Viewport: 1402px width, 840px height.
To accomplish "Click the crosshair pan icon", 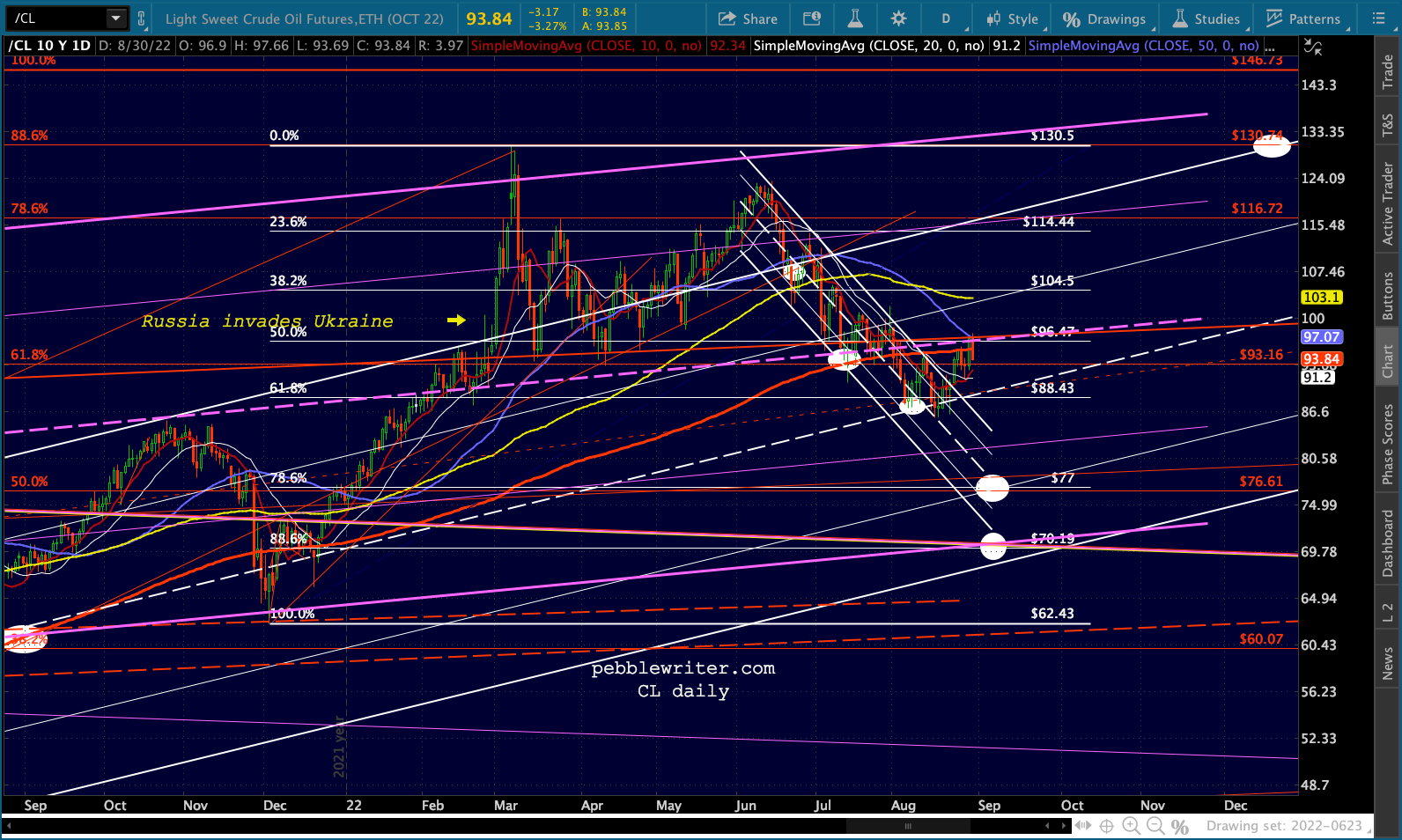I will pyautogui.click(x=1107, y=826).
